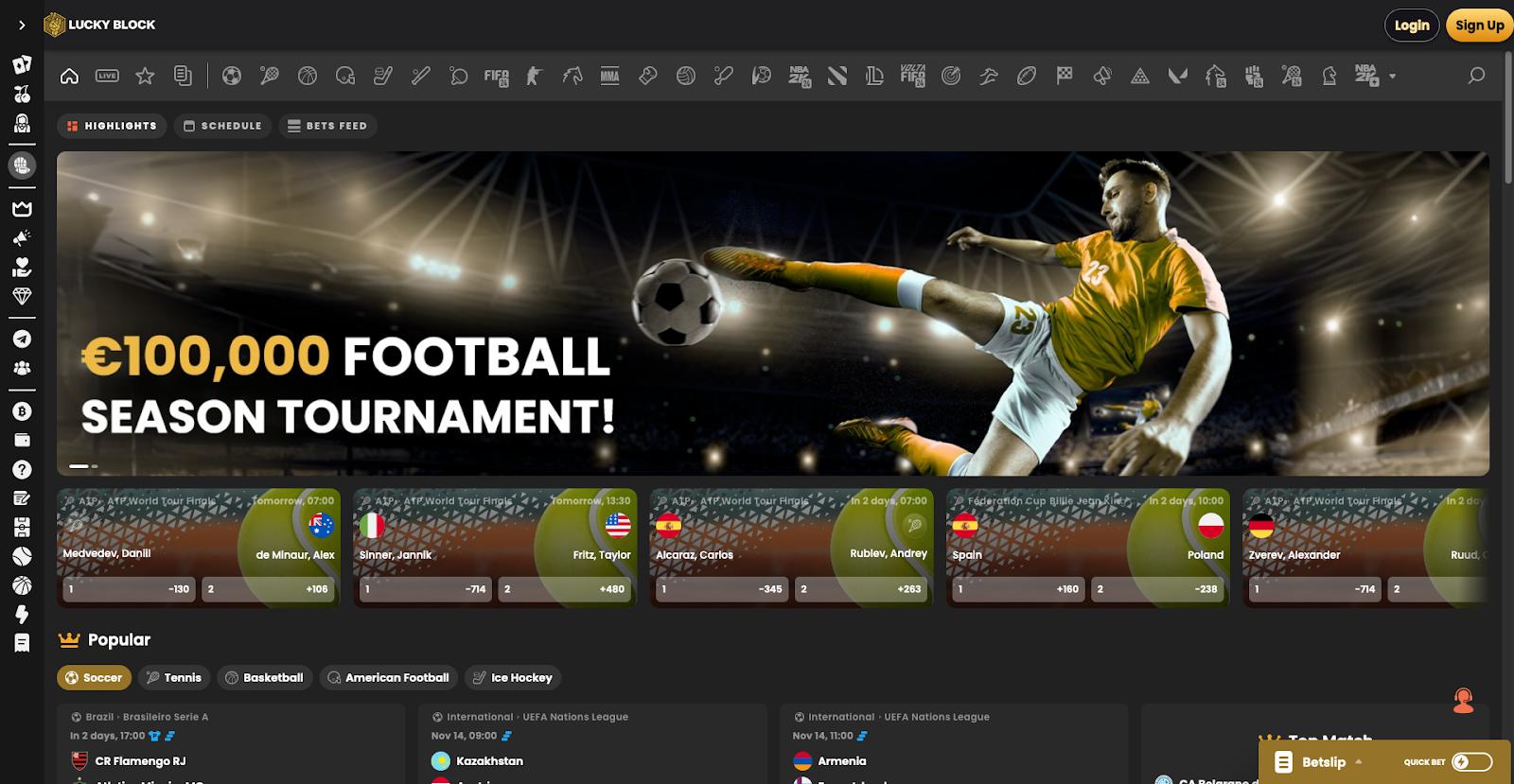
Task: Select the Tennis filter under Popular
Action: (174, 677)
